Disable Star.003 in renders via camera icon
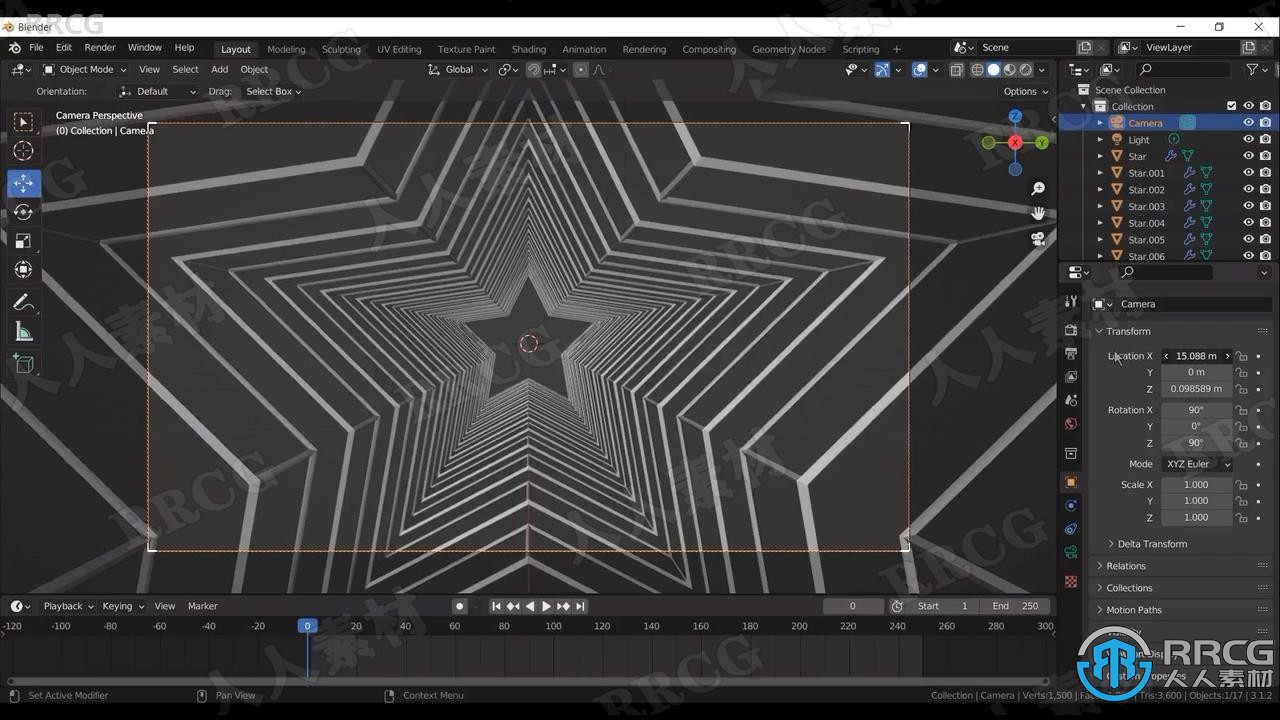The image size is (1280, 720). click(1265, 206)
